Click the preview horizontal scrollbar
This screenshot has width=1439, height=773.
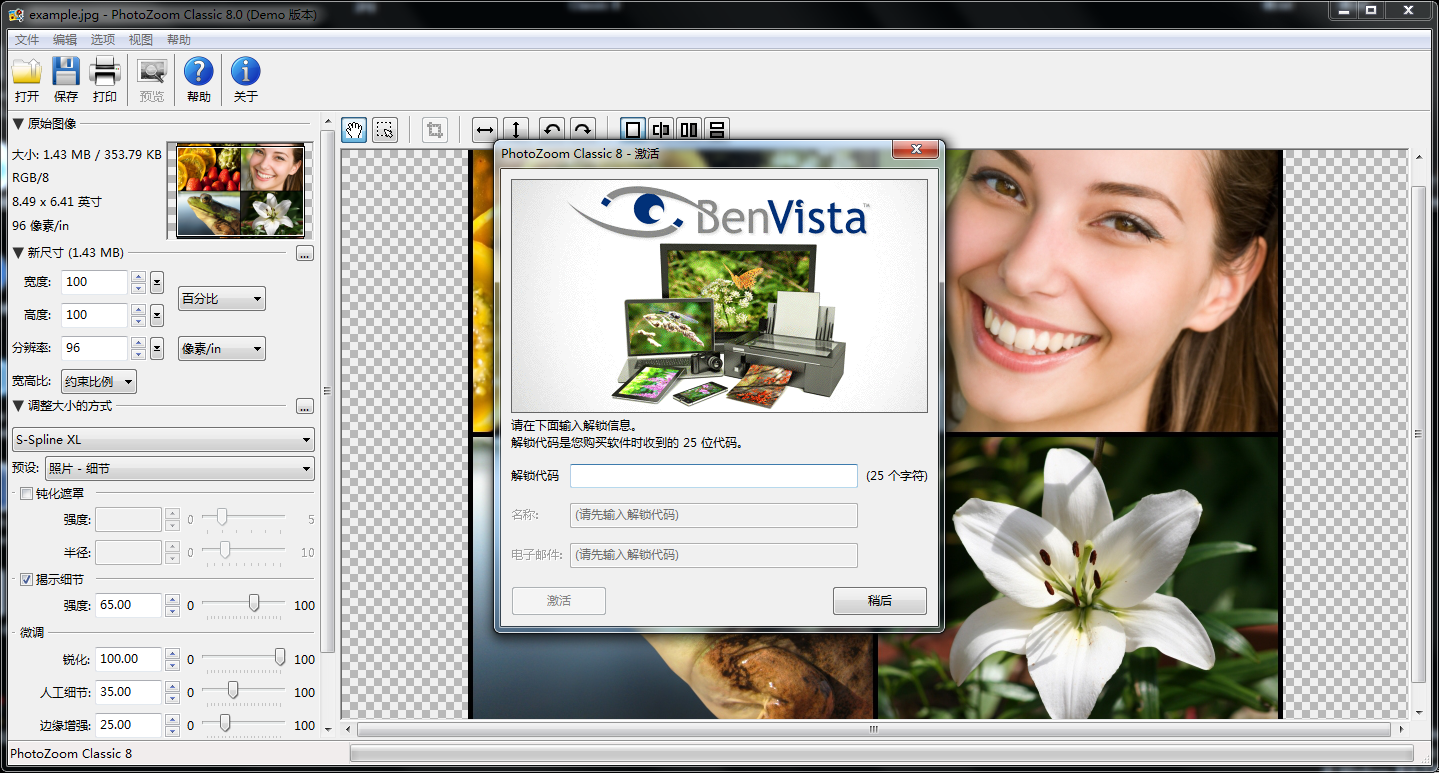point(874,729)
